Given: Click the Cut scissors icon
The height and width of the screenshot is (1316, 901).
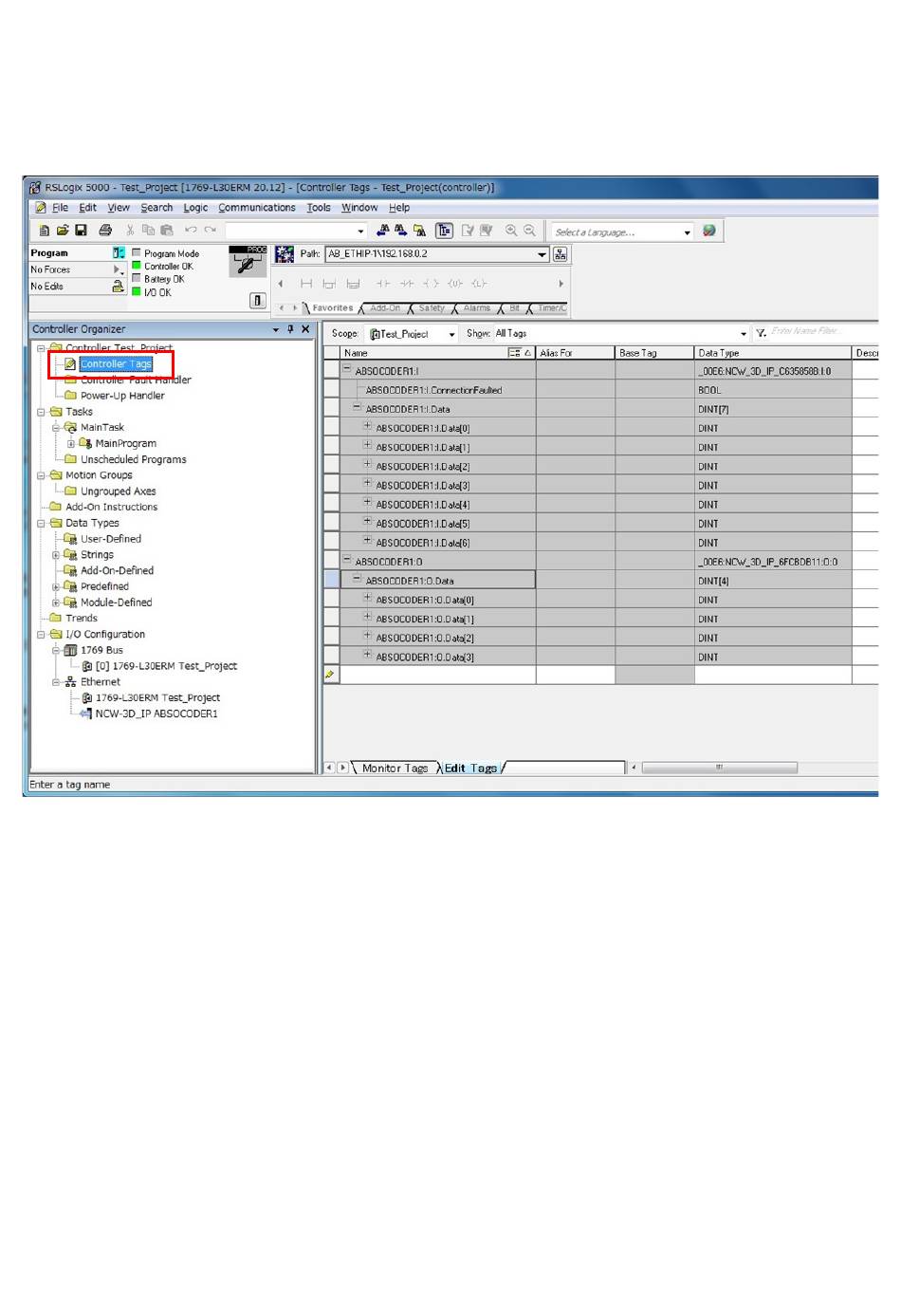Looking at the screenshot, I should (x=130, y=231).
